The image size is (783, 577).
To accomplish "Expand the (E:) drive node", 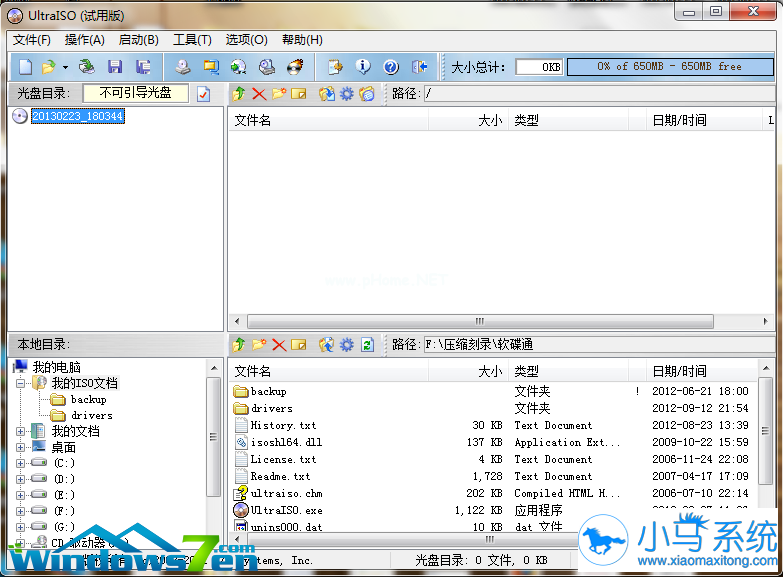I will (x=20, y=495).
